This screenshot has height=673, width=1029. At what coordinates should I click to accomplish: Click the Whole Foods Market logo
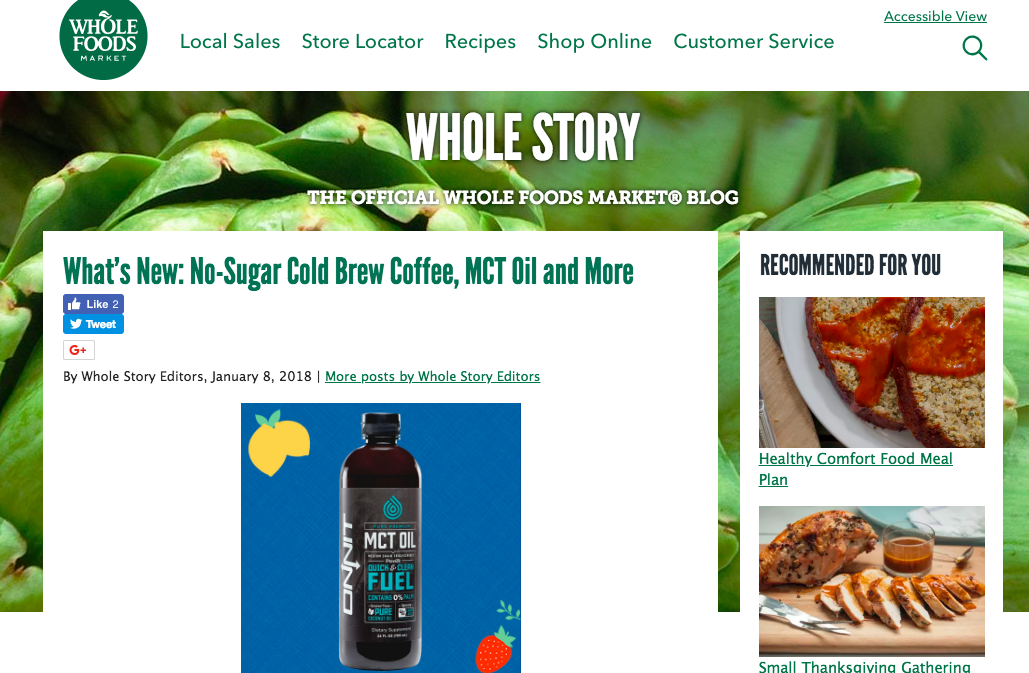tap(103, 39)
